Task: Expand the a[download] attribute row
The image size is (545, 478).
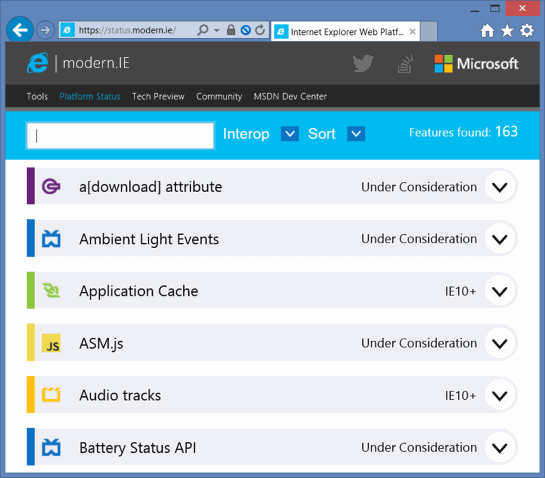Action: click(x=499, y=187)
